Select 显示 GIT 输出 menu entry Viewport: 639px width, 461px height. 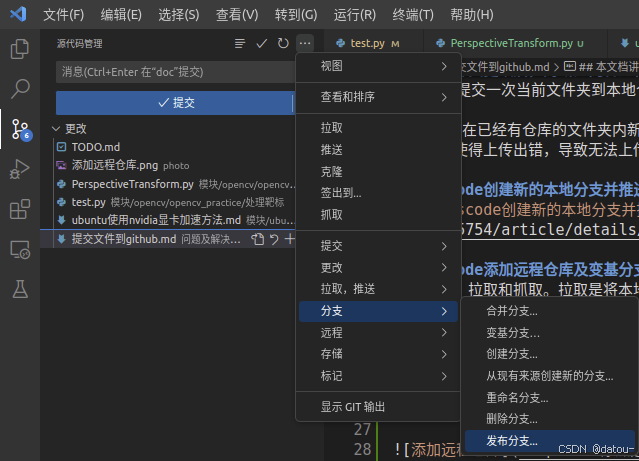378,407
